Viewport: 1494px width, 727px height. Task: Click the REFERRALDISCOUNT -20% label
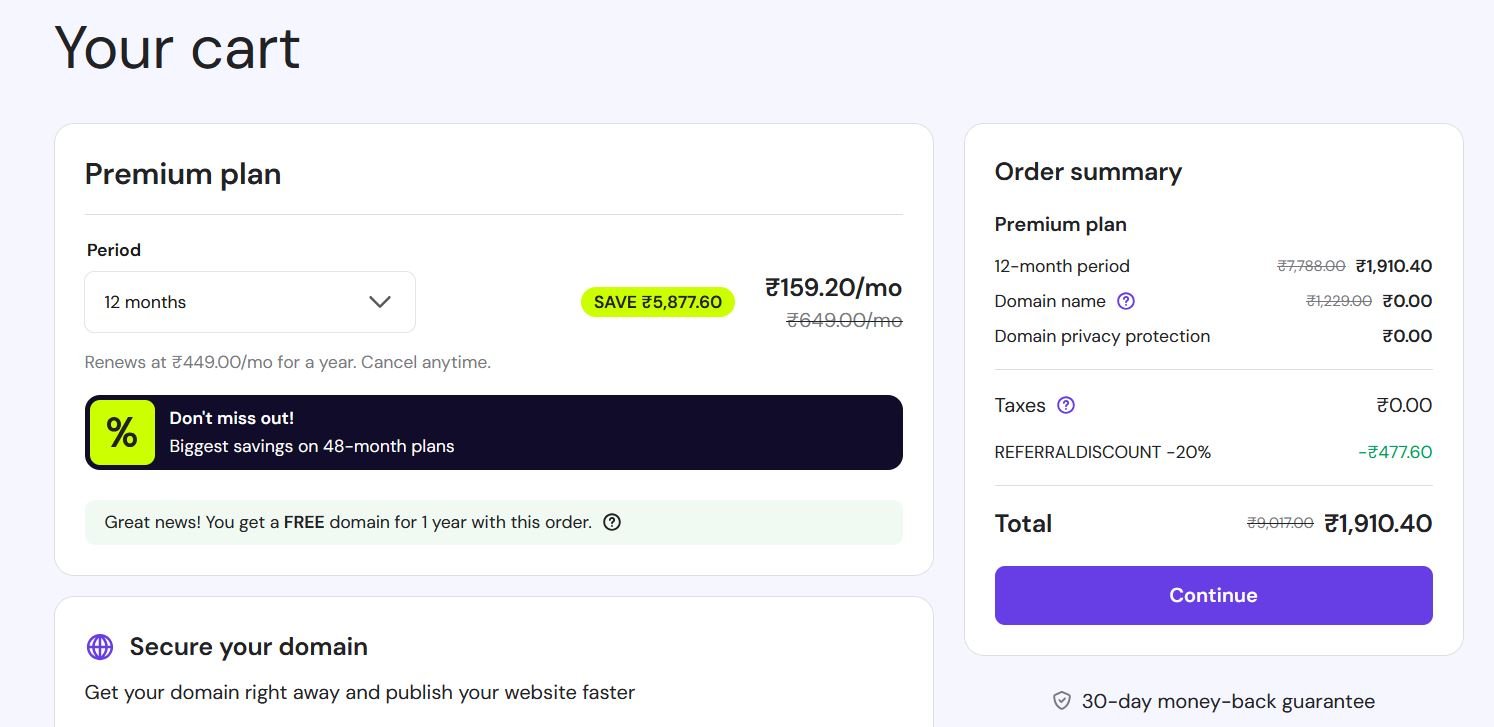pyautogui.click(x=1102, y=452)
